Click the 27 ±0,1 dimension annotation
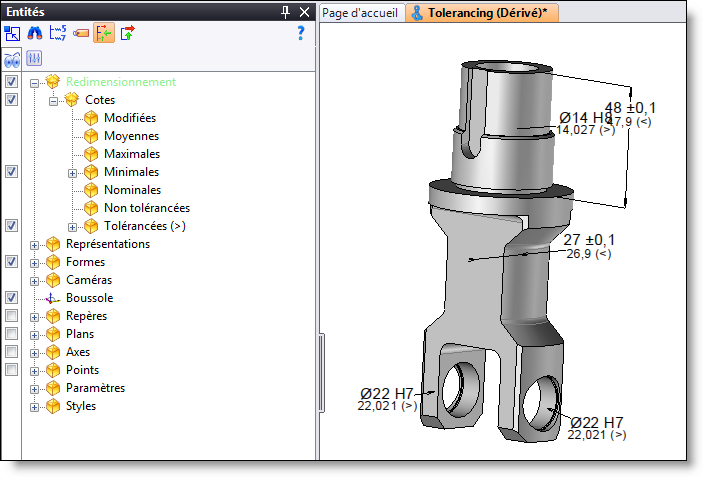Screen dimensions: 703x477 589,240
